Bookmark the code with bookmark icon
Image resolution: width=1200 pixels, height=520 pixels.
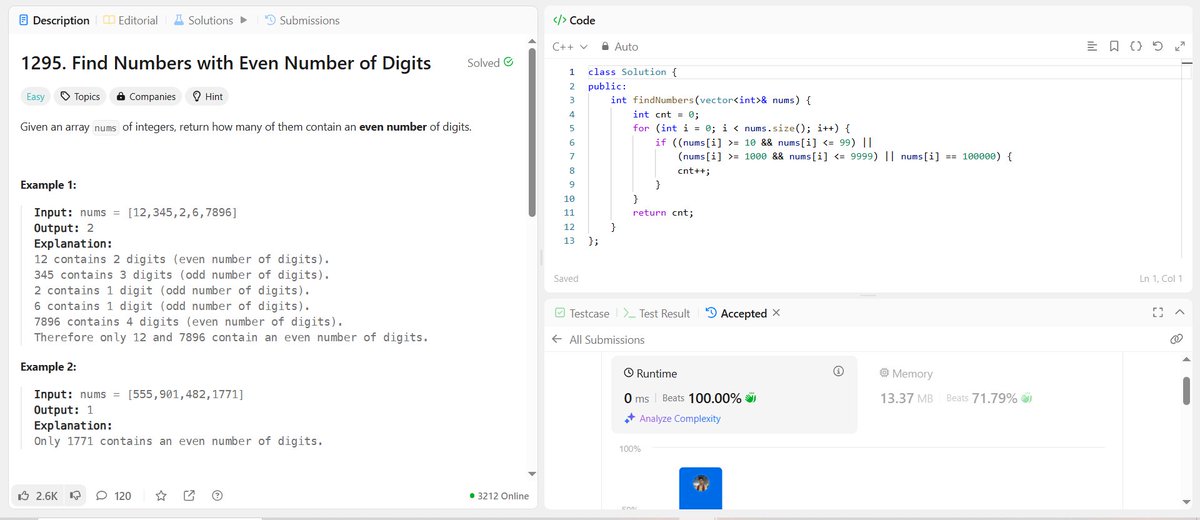(x=1114, y=46)
